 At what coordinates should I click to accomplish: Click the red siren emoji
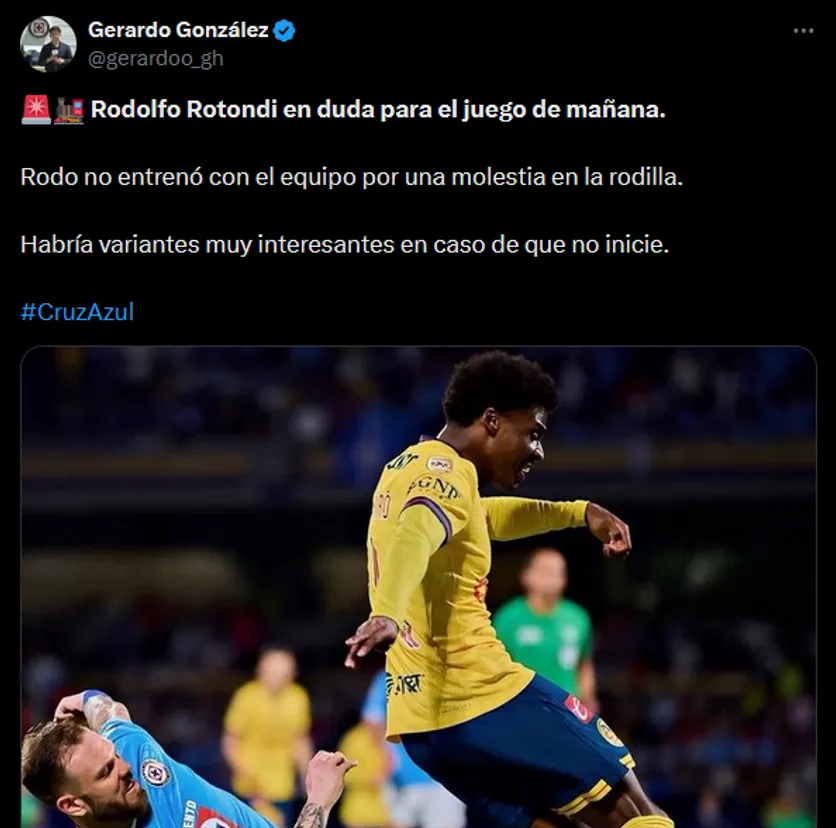tap(36, 109)
